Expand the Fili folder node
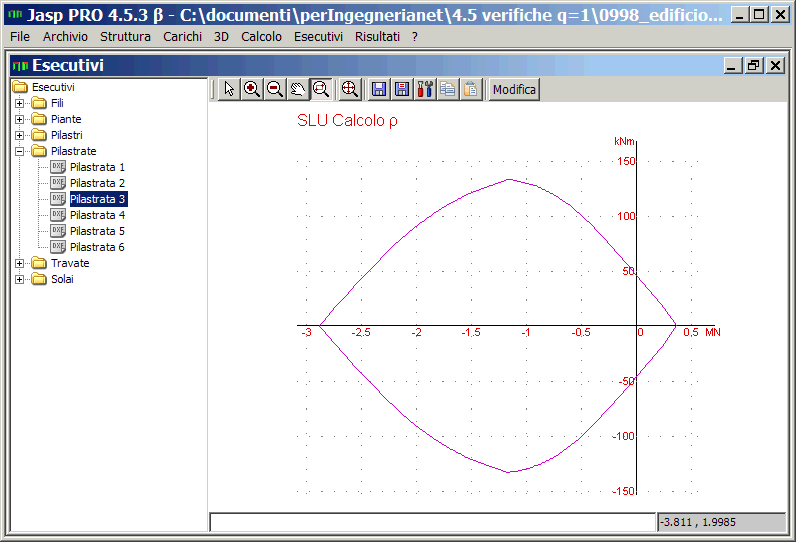Viewport: 796px width, 542px height. tap(19, 104)
